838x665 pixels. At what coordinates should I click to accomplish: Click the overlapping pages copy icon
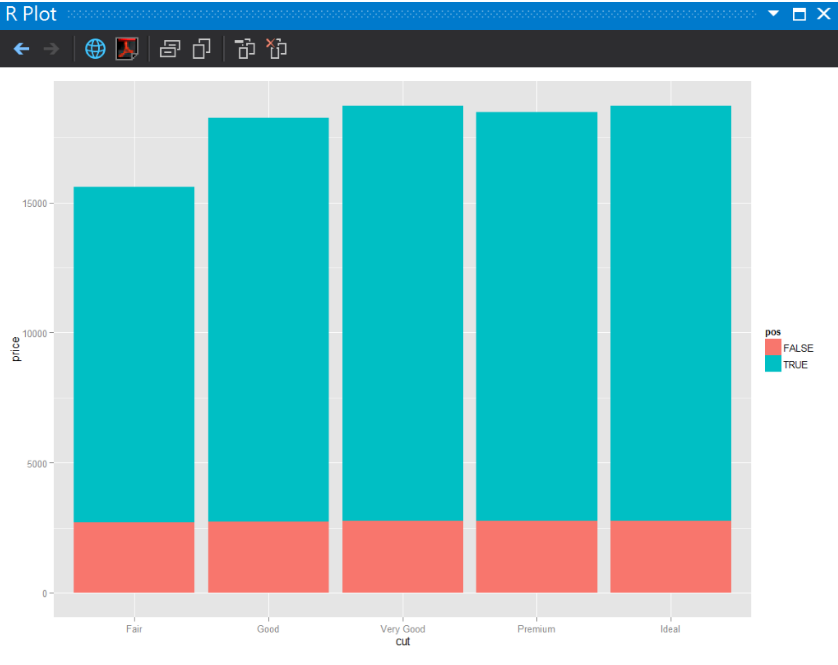point(201,49)
